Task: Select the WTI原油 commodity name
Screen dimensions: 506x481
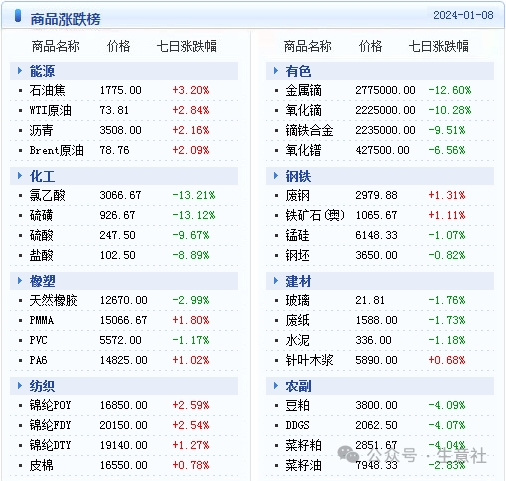Action: [51, 110]
